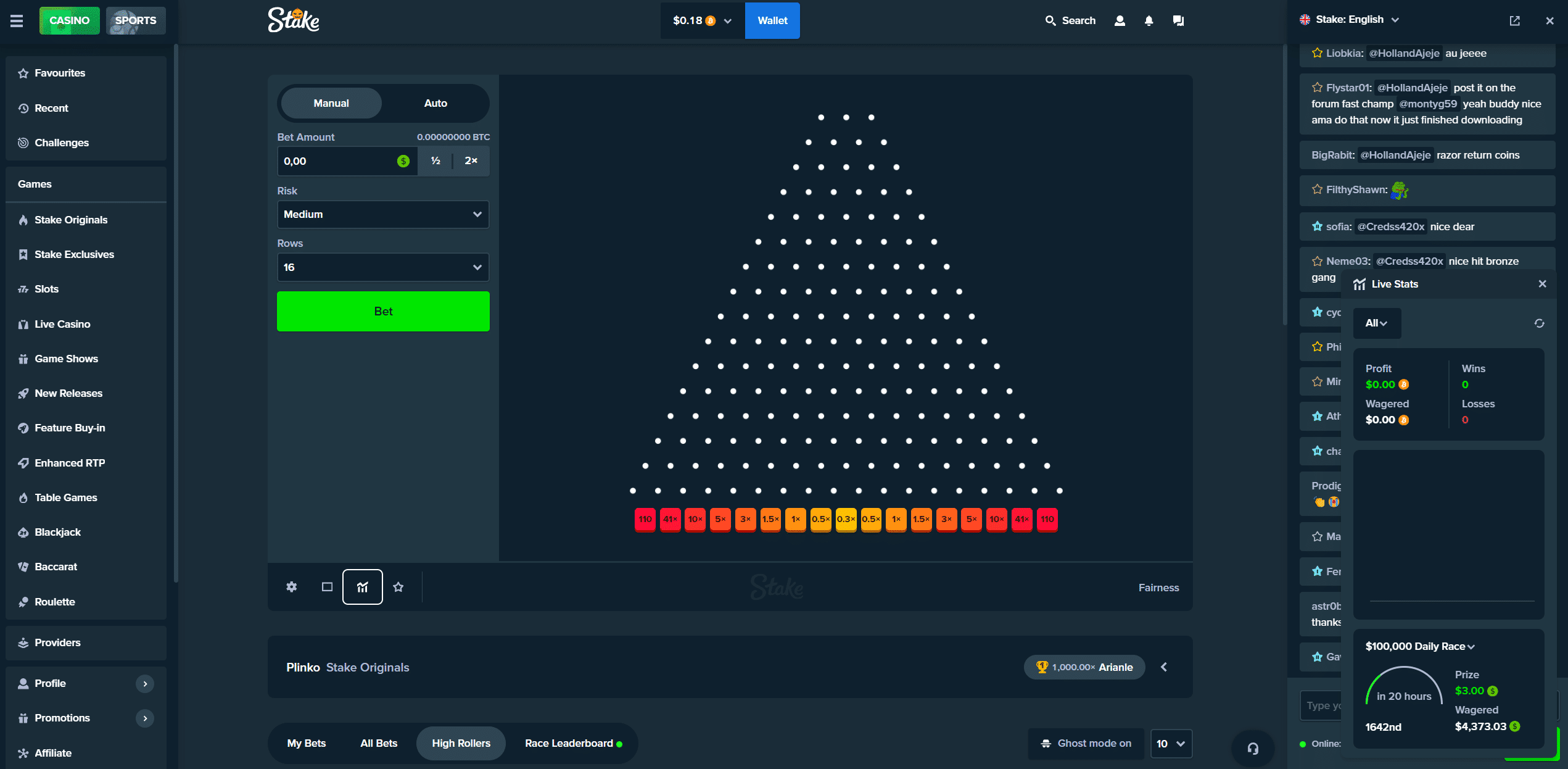Open New Releases category
This screenshot has width=1568, height=769.
[86, 393]
